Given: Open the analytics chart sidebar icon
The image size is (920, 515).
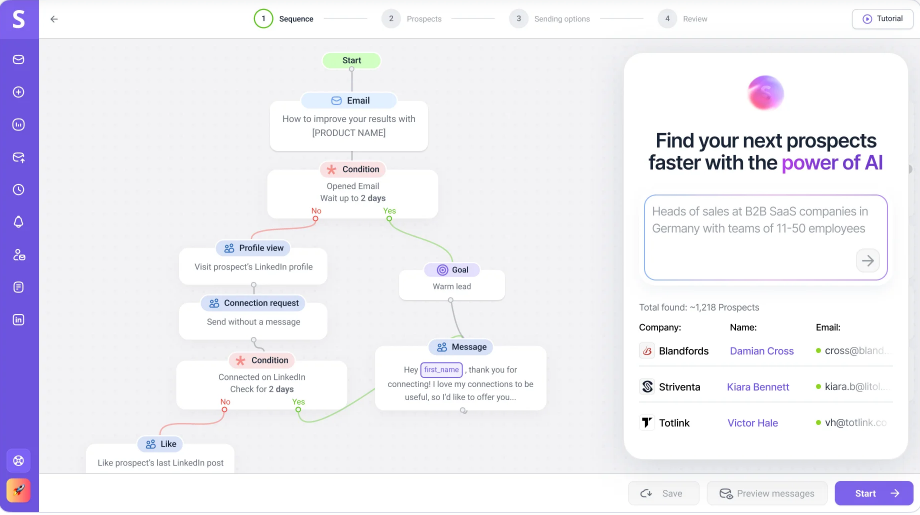Looking at the screenshot, I should point(19,124).
